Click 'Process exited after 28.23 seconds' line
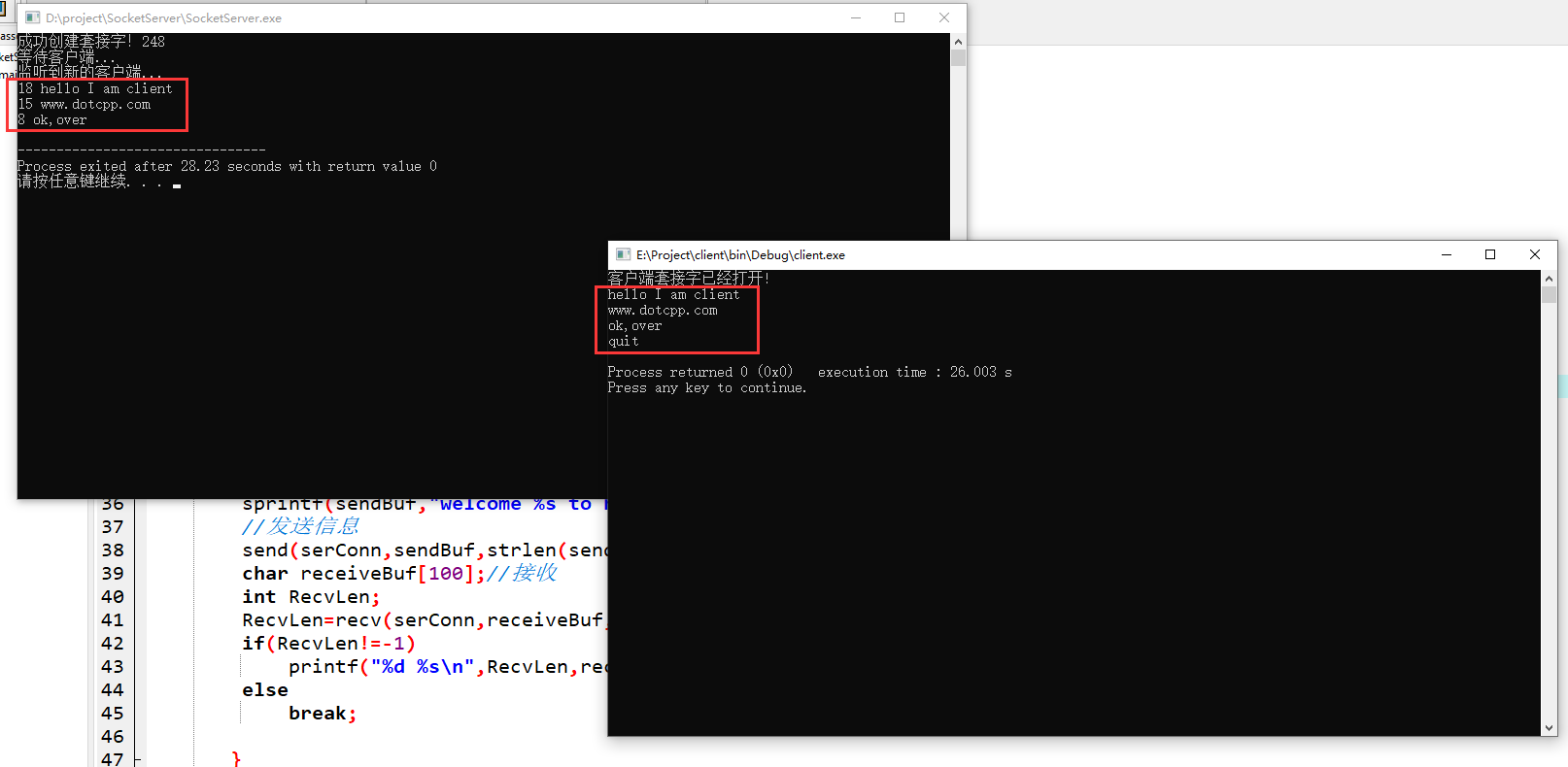The image size is (1568, 767). point(227,166)
